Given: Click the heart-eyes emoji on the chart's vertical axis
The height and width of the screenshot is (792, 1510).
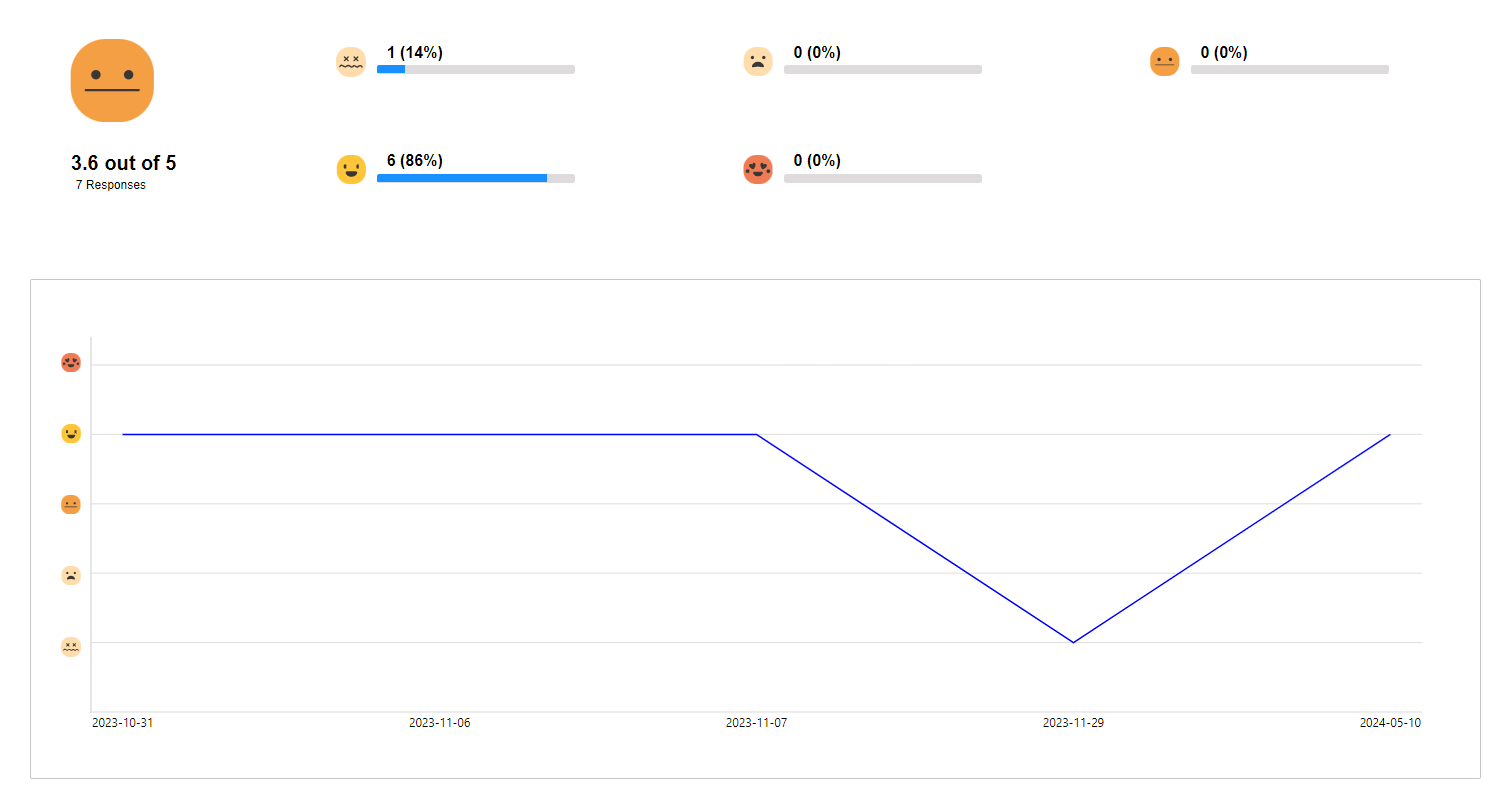Looking at the screenshot, I should pos(71,362).
